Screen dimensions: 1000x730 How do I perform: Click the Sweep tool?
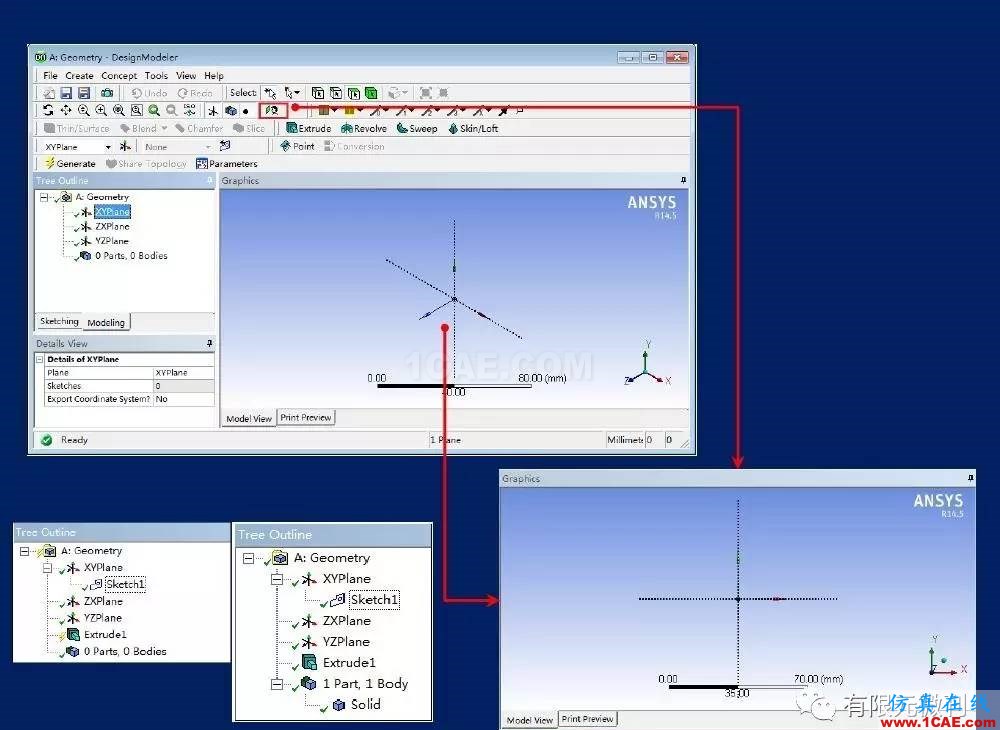(x=417, y=128)
